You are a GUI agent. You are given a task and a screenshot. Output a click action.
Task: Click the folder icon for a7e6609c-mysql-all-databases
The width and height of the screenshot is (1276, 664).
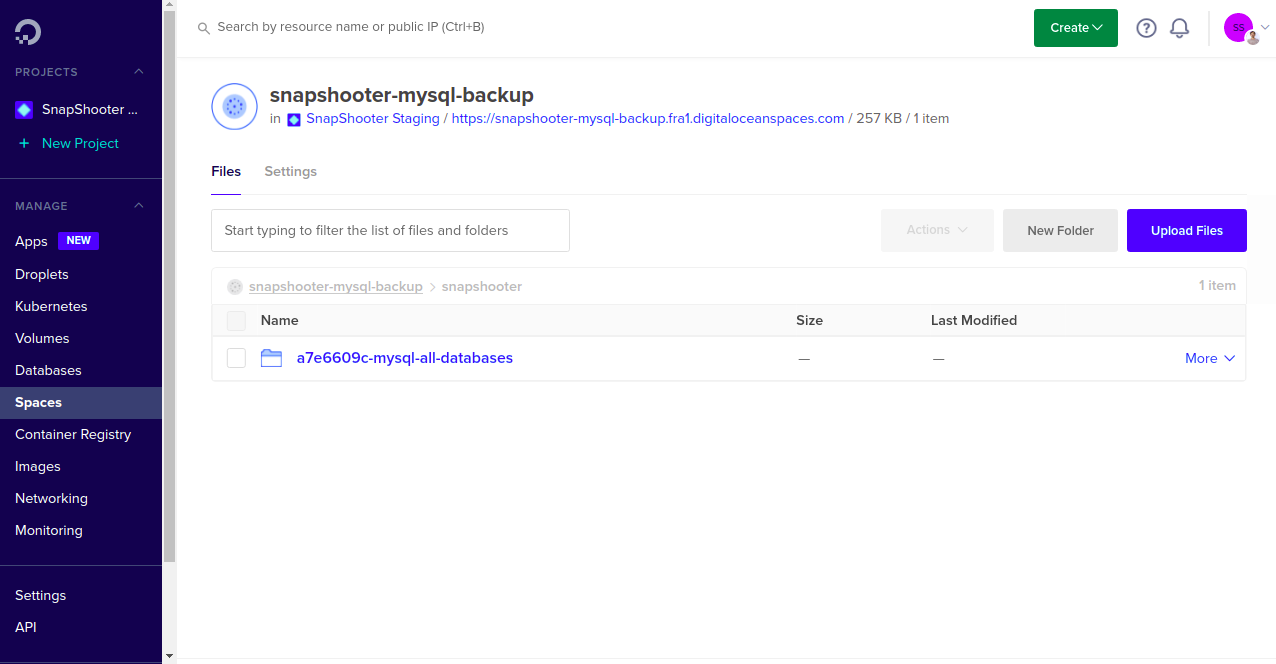(271, 358)
